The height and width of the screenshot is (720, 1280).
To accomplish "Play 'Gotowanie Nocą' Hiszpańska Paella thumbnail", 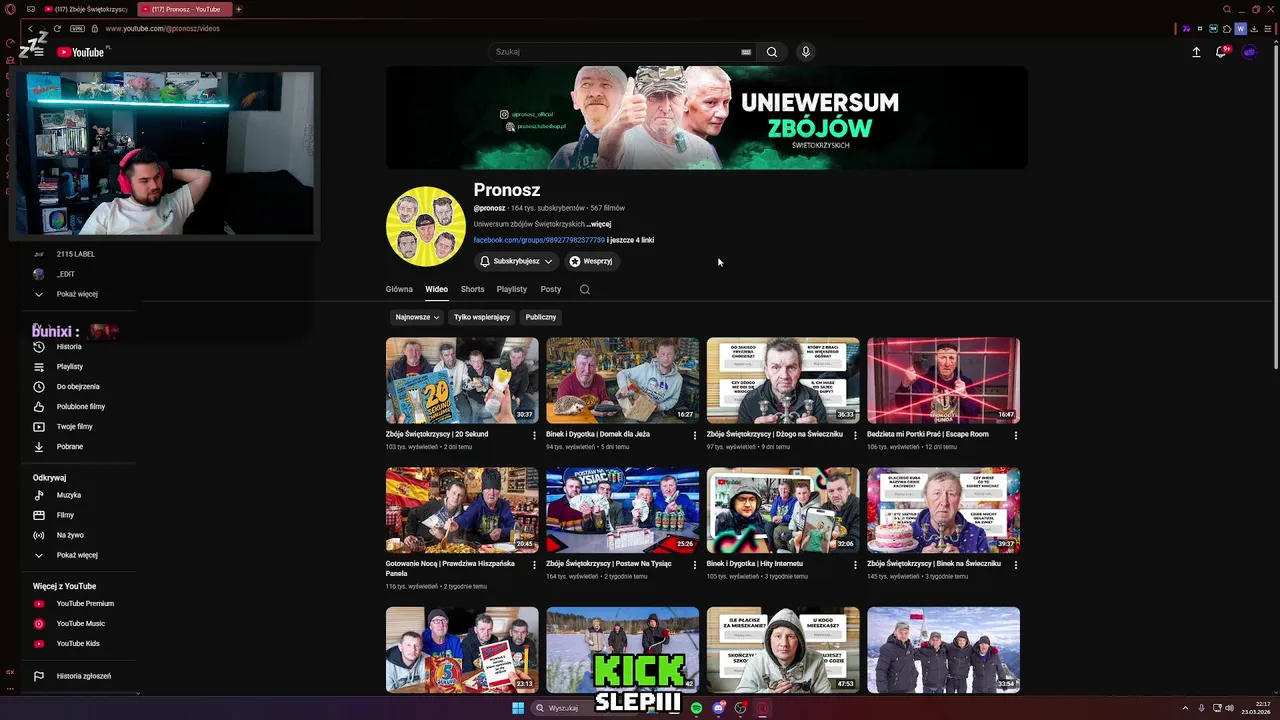I will (x=462, y=510).
